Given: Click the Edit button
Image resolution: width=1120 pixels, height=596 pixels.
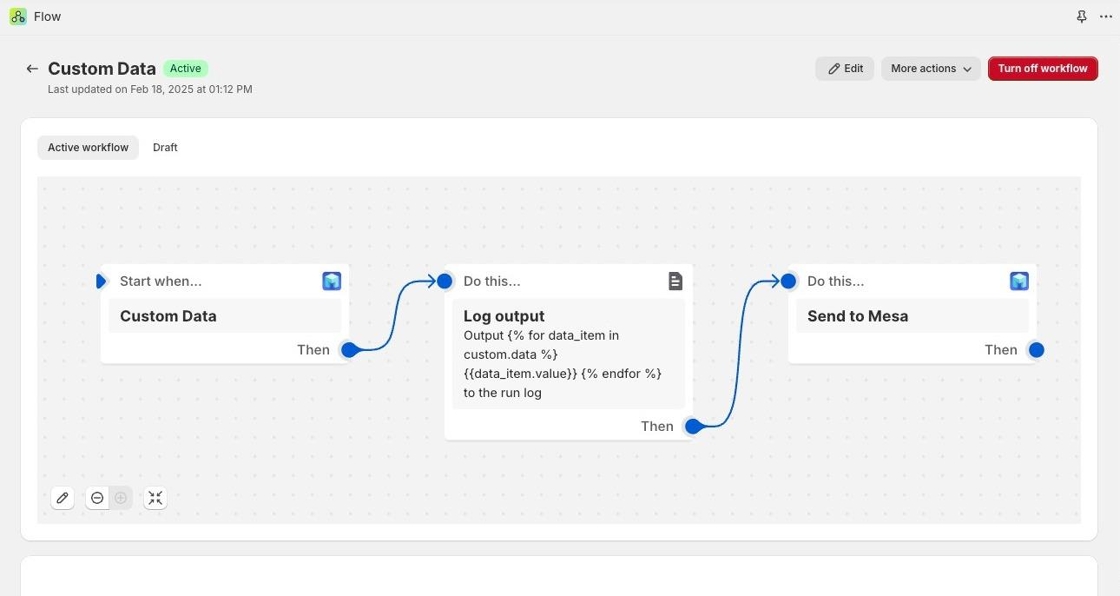Looking at the screenshot, I should [844, 69].
